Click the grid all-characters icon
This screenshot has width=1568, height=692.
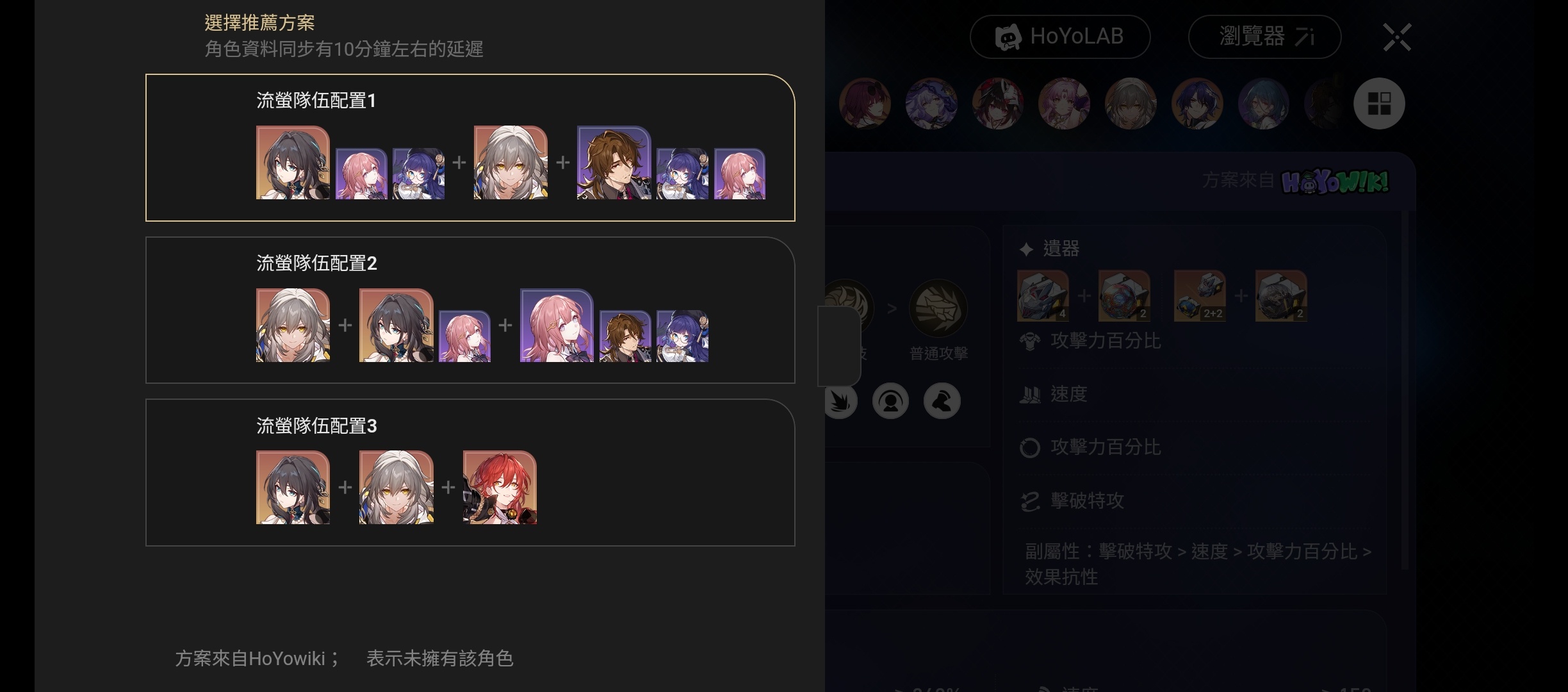click(1379, 103)
